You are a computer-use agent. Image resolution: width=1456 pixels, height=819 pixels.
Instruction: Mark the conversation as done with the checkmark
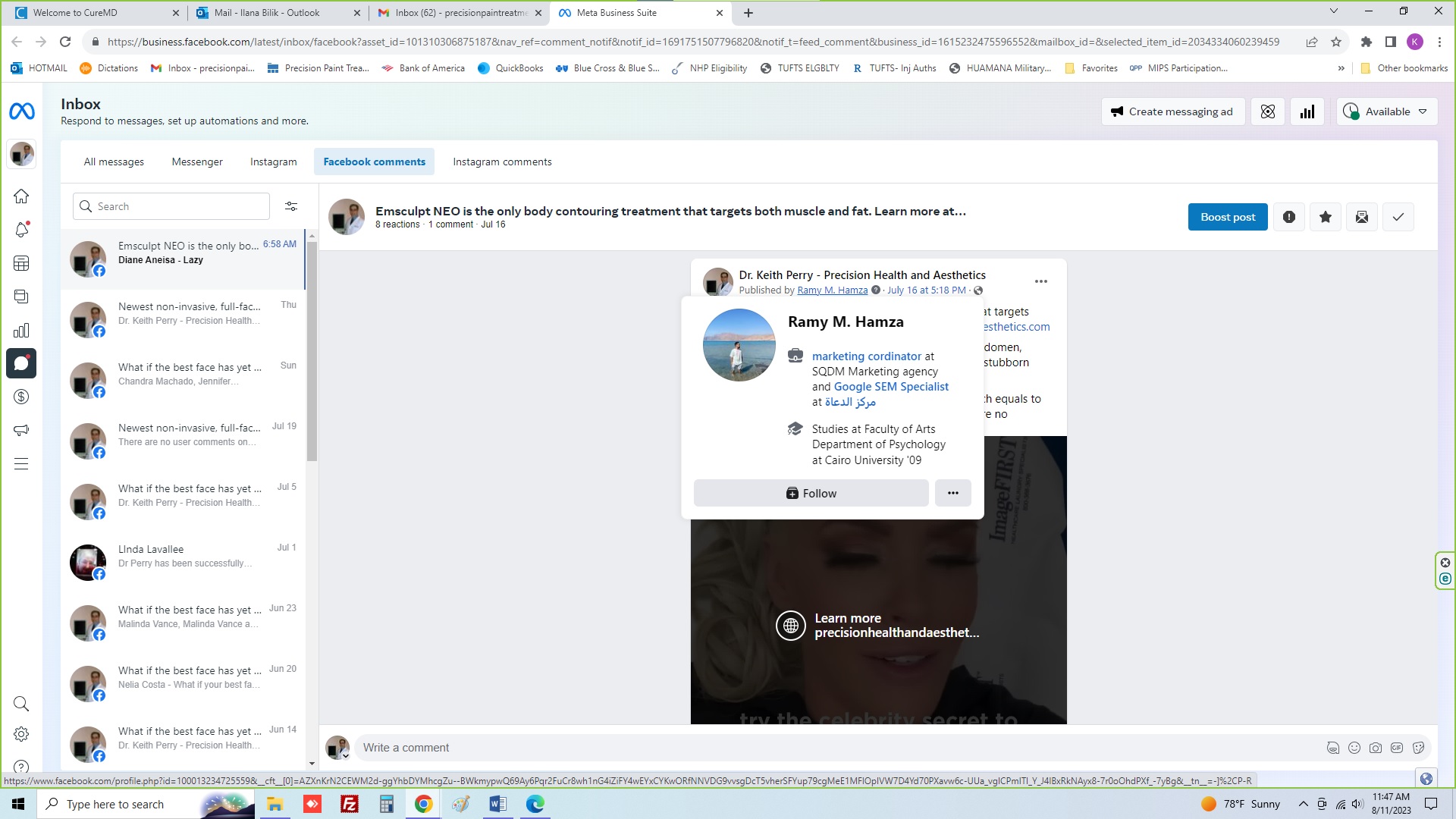[1398, 218]
